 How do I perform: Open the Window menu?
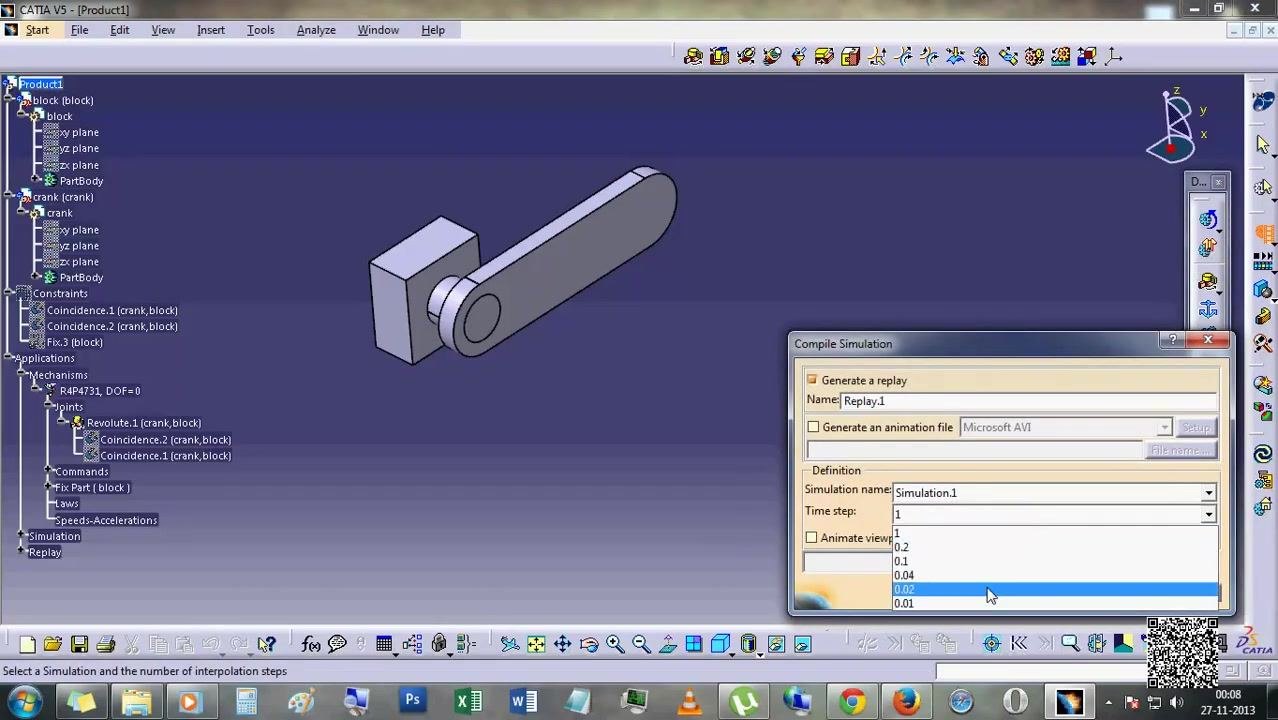pos(378,30)
